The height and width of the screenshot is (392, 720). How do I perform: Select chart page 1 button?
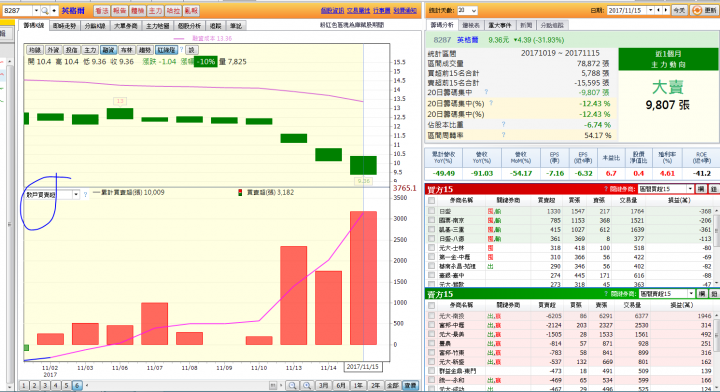point(24,386)
